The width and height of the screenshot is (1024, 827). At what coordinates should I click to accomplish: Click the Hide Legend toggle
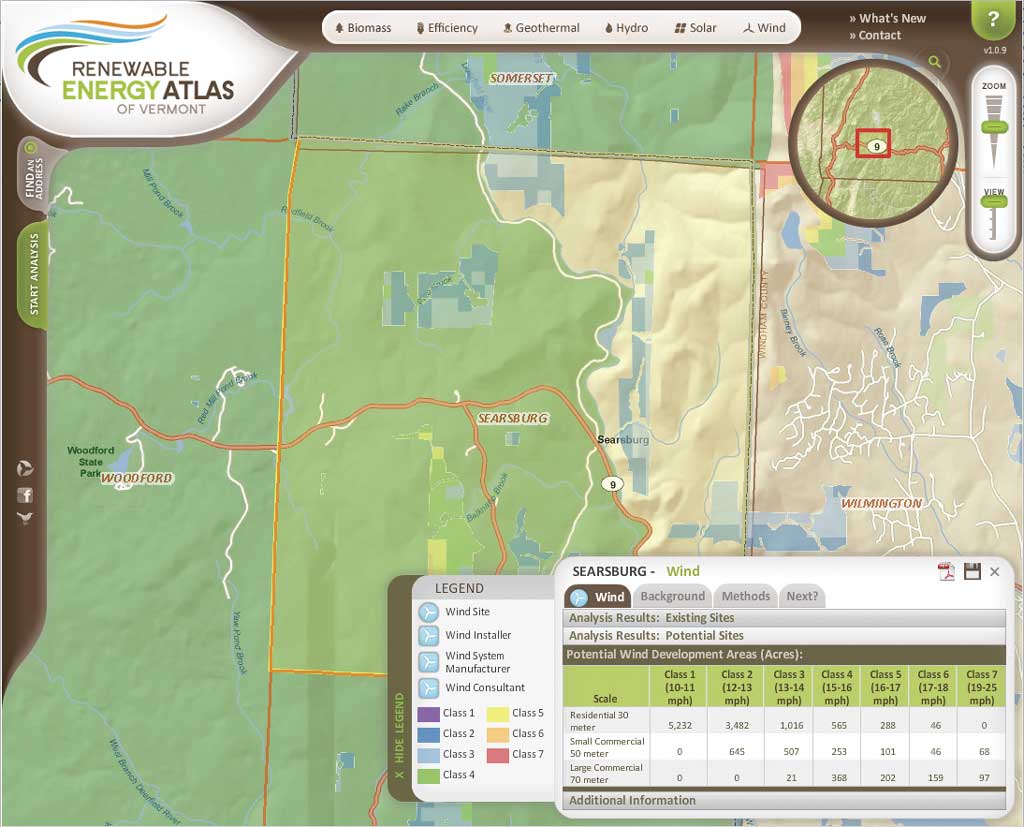point(400,736)
